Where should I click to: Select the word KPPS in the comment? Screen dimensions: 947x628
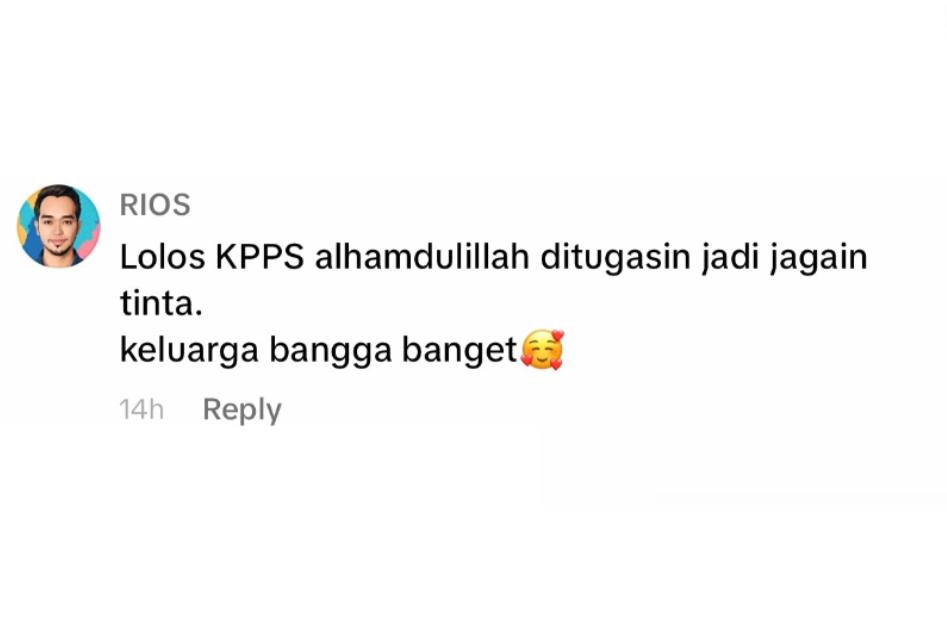[x=260, y=257]
